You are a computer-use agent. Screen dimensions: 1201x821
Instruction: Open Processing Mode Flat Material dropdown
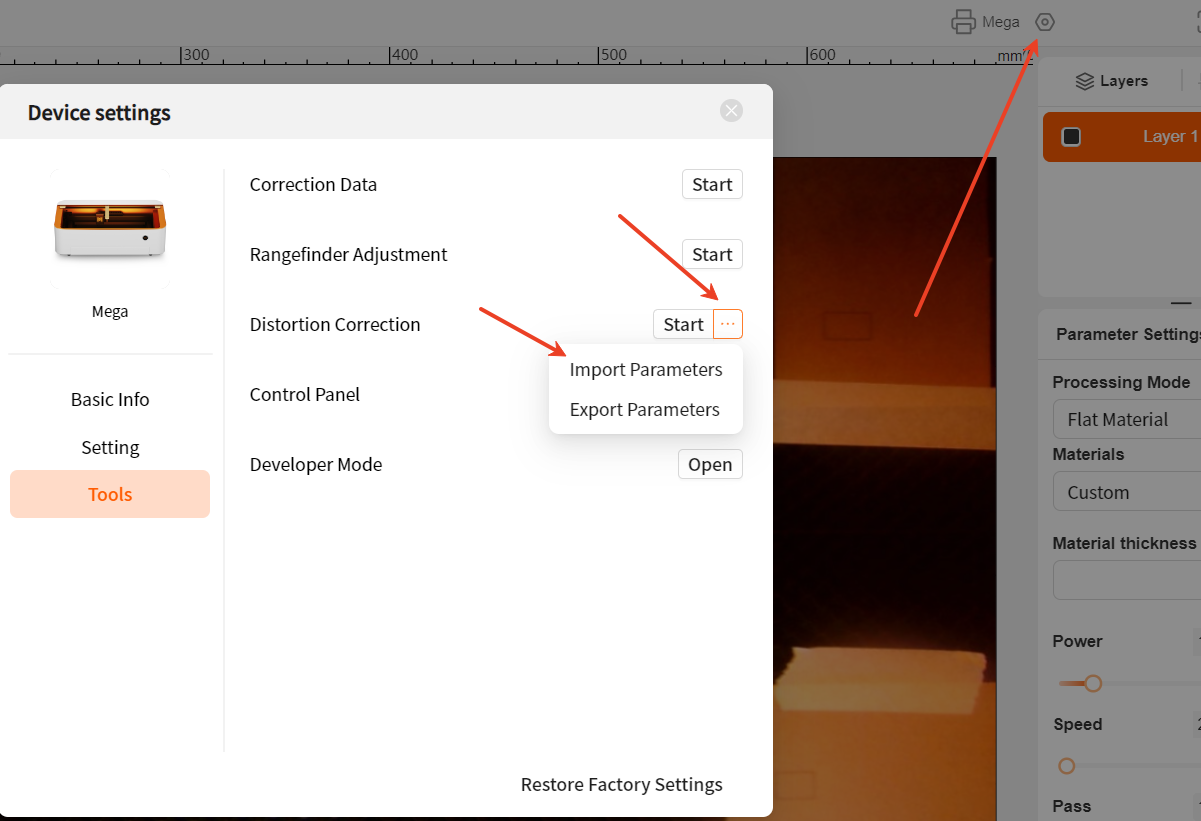pos(1127,419)
